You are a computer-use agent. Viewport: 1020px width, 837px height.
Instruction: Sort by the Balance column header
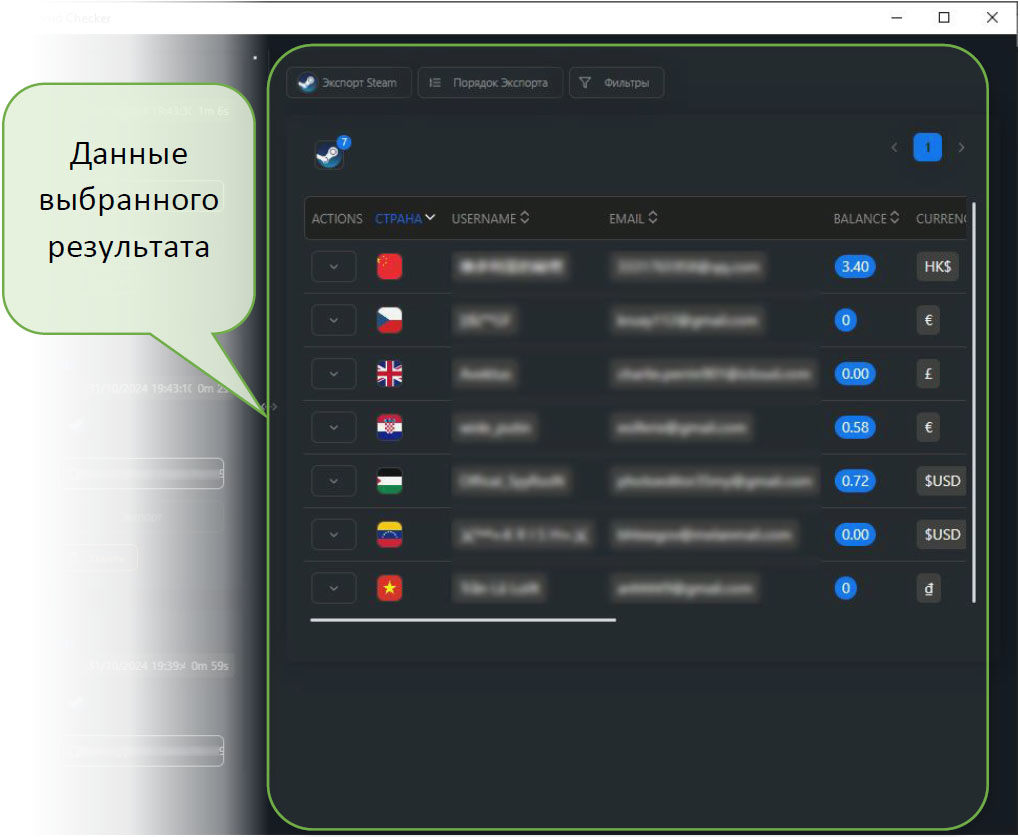(x=866, y=218)
